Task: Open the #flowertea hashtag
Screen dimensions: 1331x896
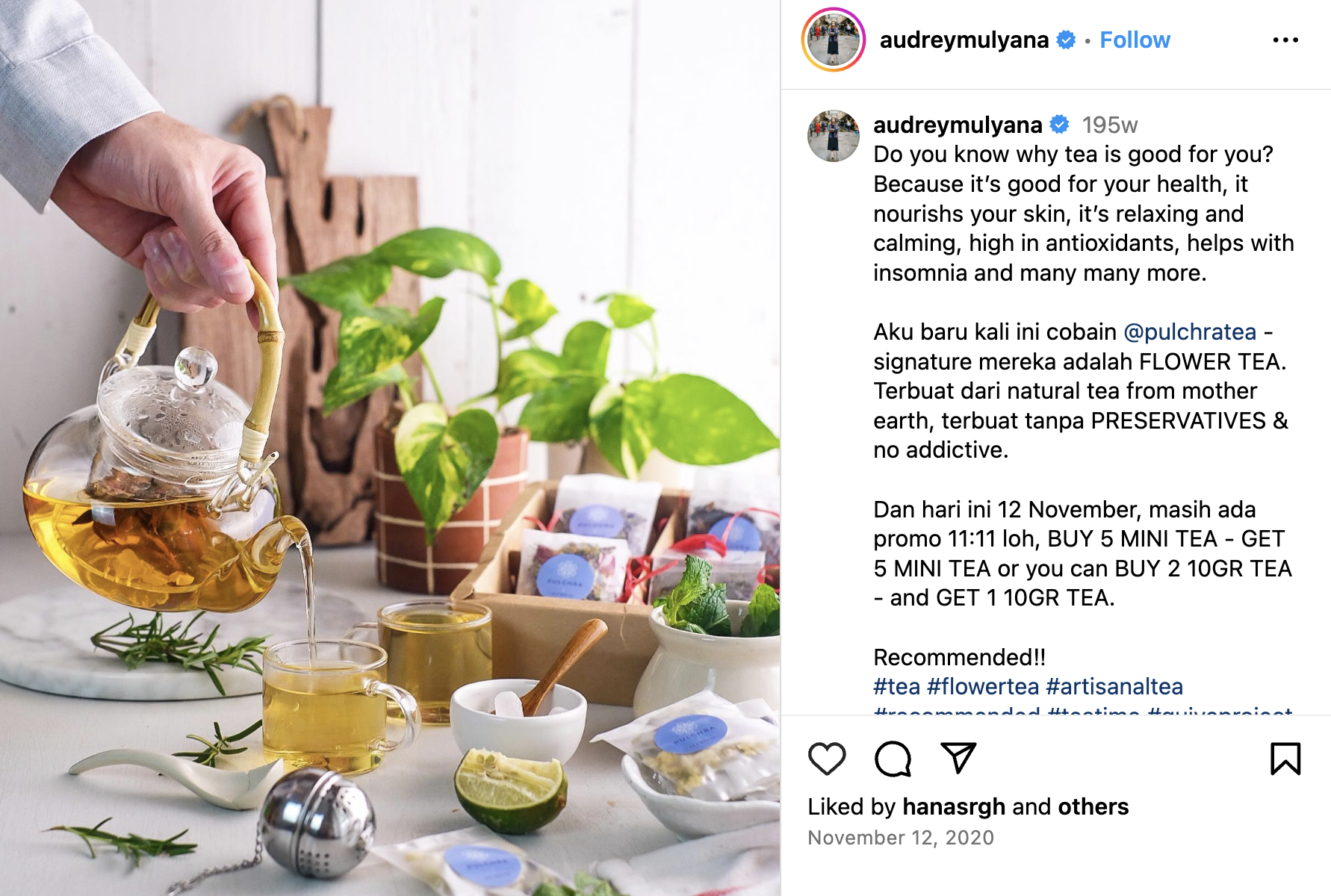Action: [983, 686]
